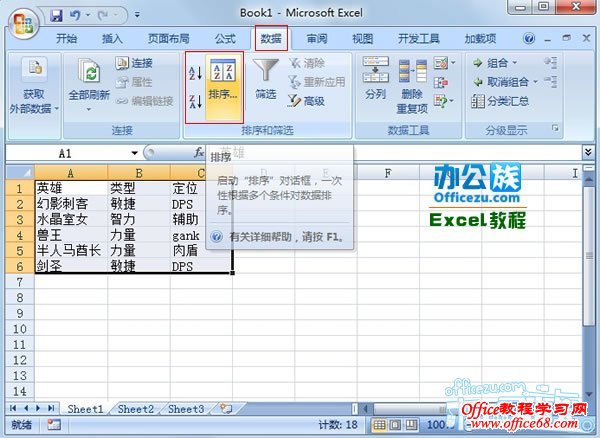The image size is (600, 438).
Task: Expand the 组合 dropdown arrow
Action: 515,63
